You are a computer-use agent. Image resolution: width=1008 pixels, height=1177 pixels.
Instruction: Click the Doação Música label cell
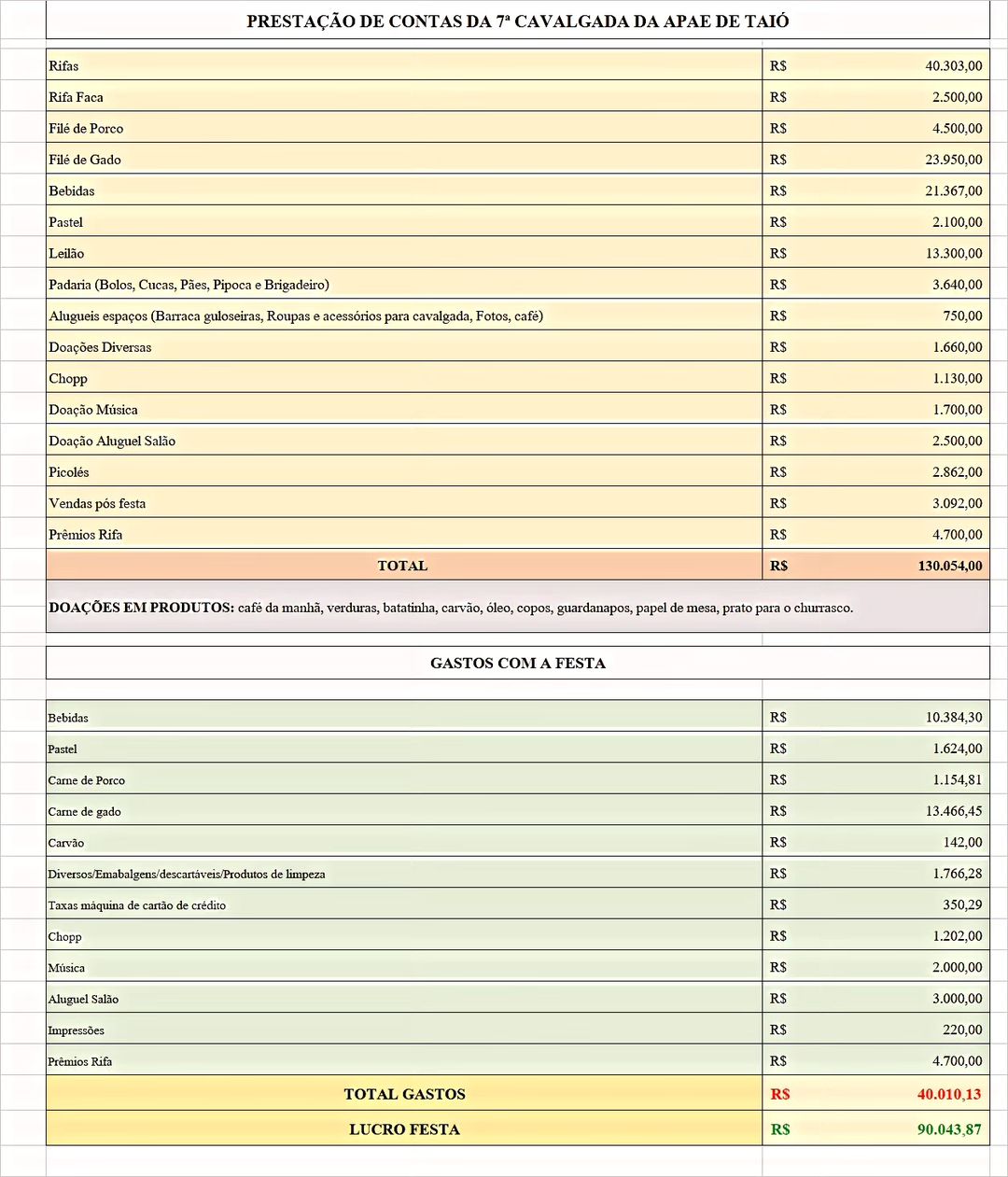(404, 410)
